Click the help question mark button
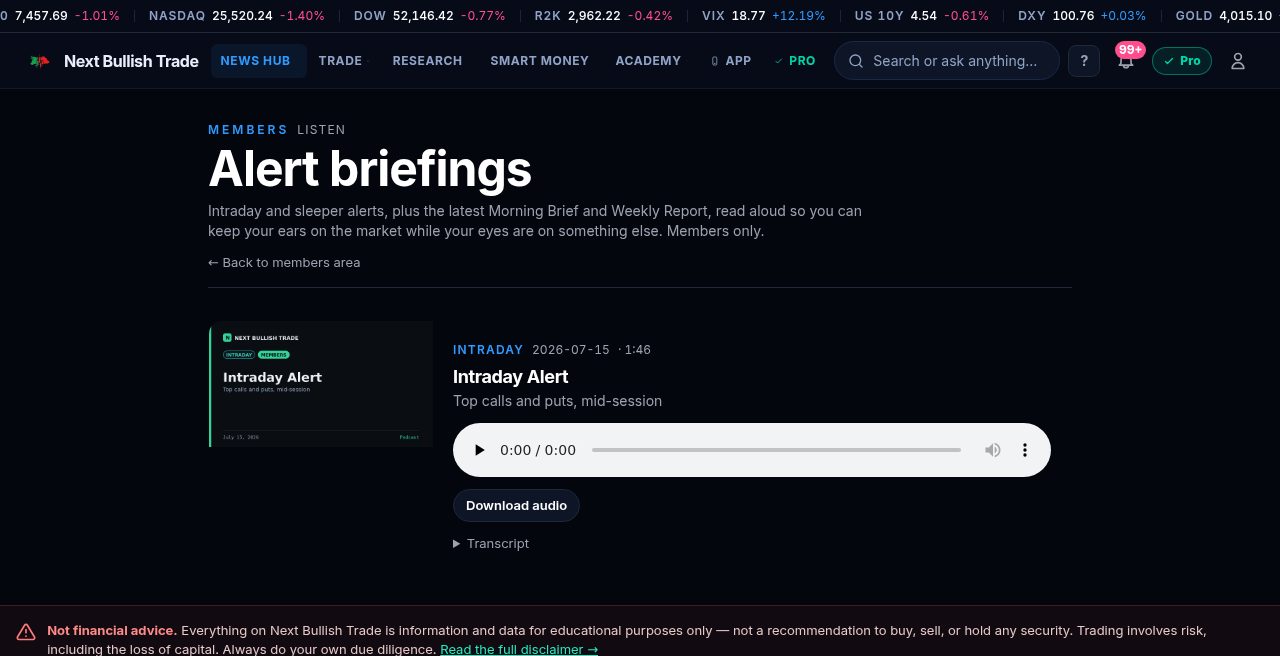The image size is (1280, 656). 1084,61
